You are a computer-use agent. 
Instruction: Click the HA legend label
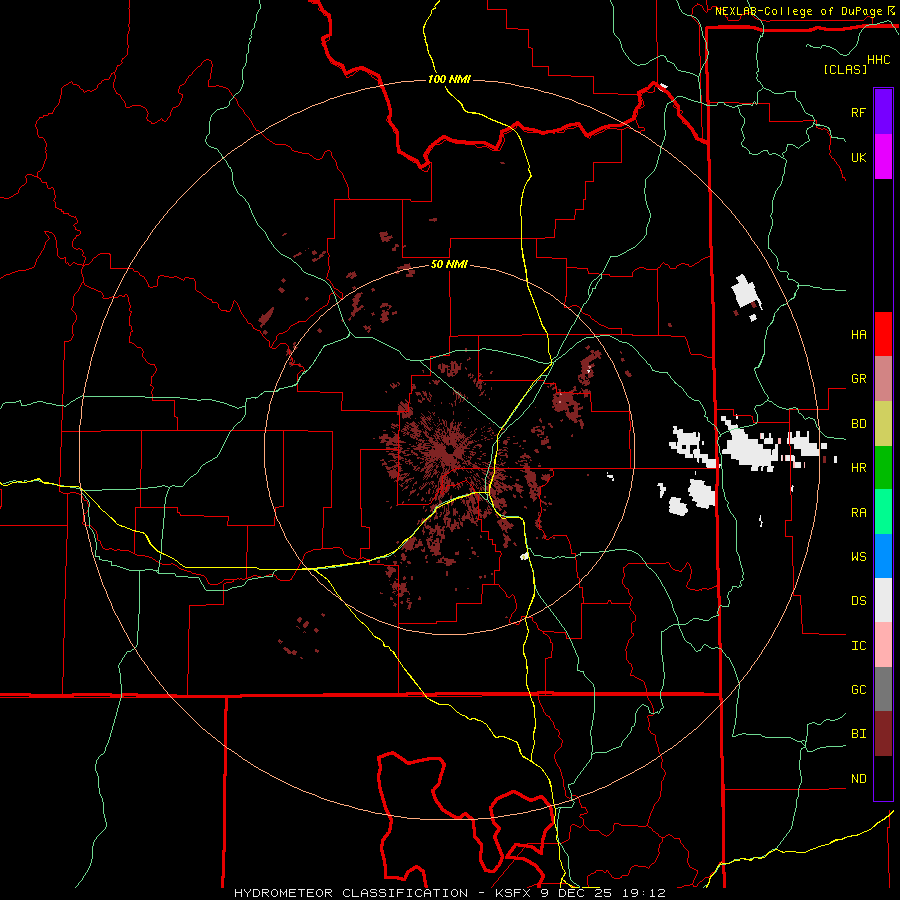(x=858, y=334)
